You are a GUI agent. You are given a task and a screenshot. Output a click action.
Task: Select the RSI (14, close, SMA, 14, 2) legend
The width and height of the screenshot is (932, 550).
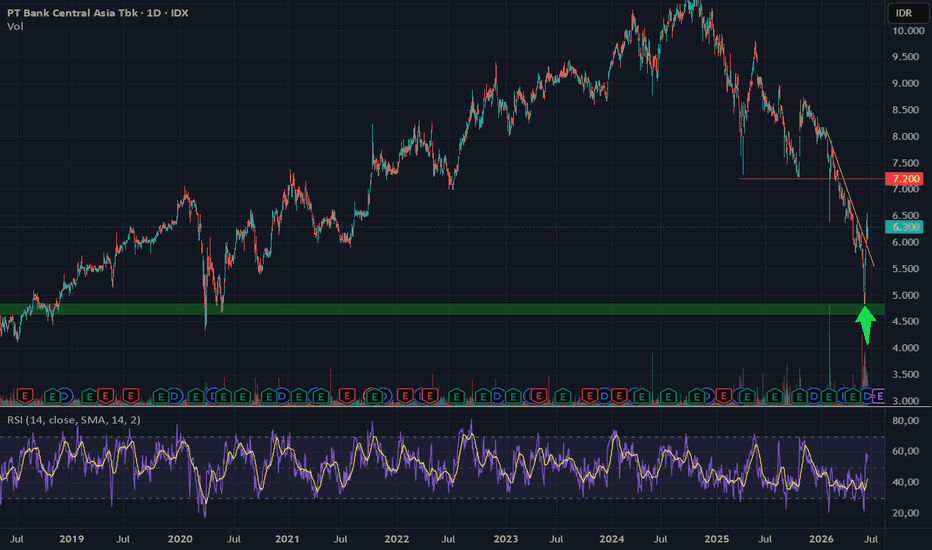pos(74,420)
